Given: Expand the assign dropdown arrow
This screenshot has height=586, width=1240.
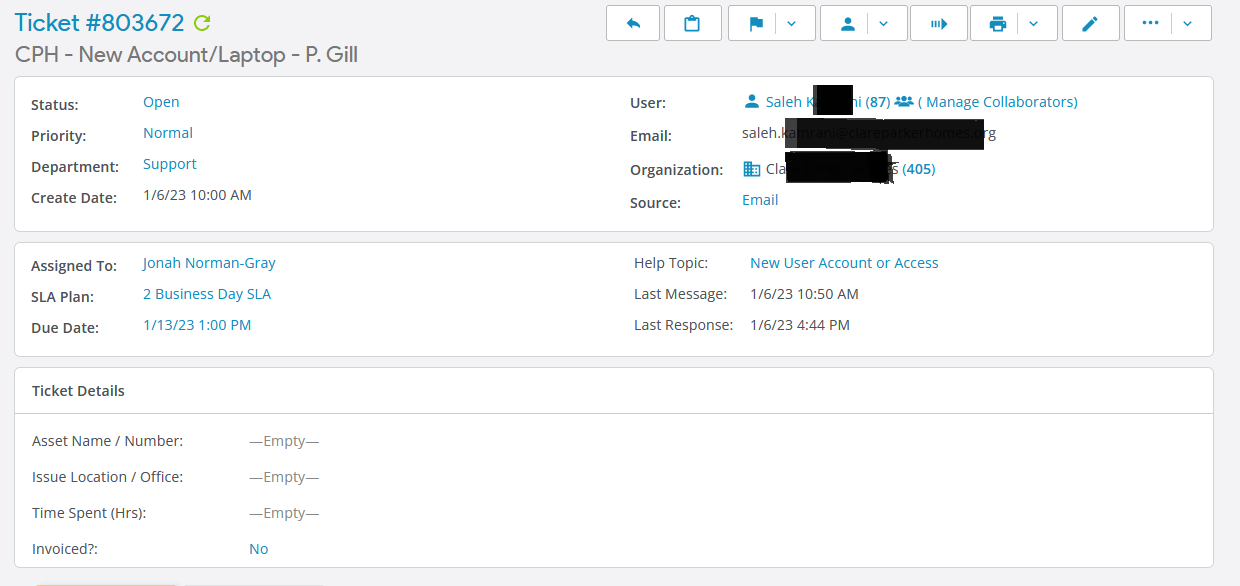Looking at the screenshot, I should click(x=884, y=24).
